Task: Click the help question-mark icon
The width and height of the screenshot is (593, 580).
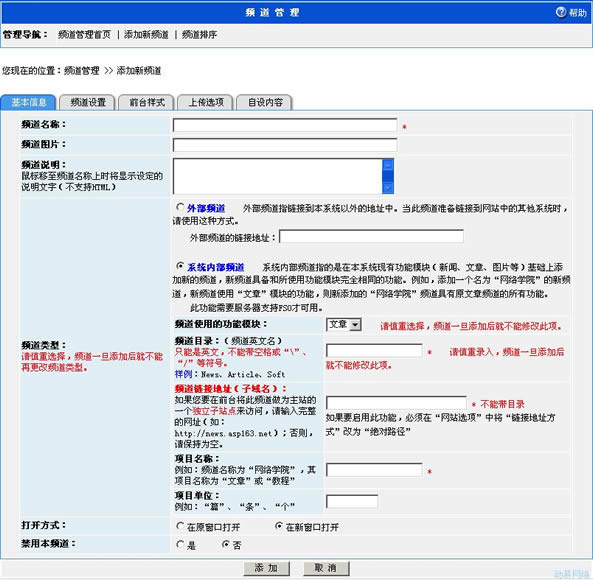Action: pyautogui.click(x=561, y=12)
